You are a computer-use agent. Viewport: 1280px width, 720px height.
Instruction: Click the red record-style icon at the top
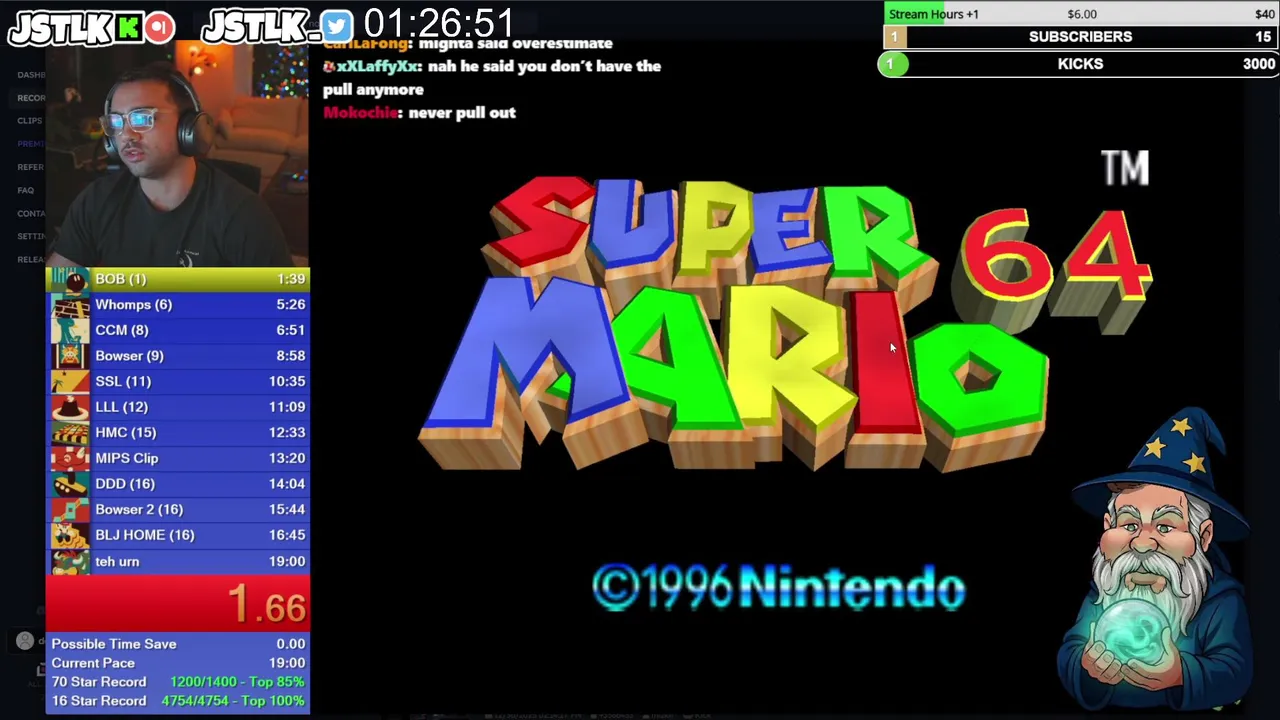coord(159,27)
